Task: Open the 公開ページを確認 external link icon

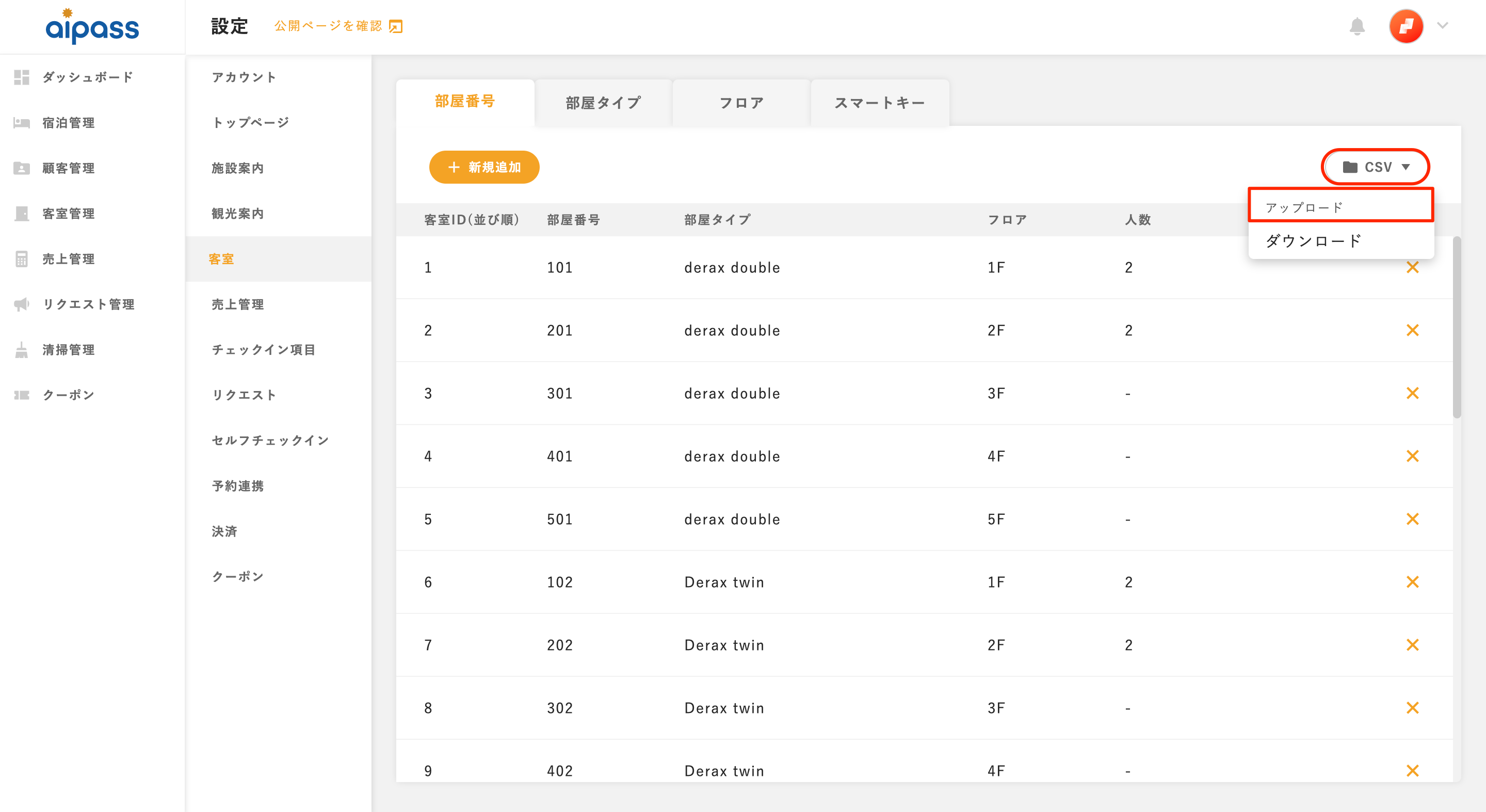Action: click(x=396, y=26)
